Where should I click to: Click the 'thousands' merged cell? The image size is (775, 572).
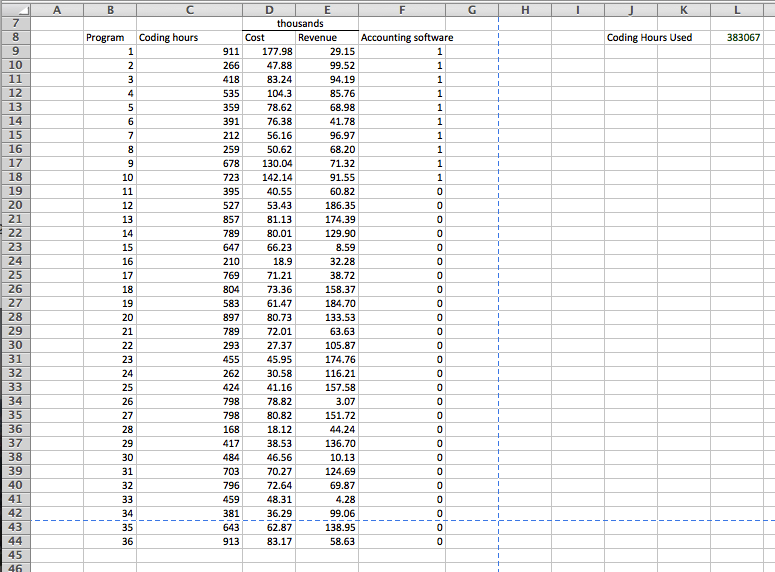tap(301, 23)
